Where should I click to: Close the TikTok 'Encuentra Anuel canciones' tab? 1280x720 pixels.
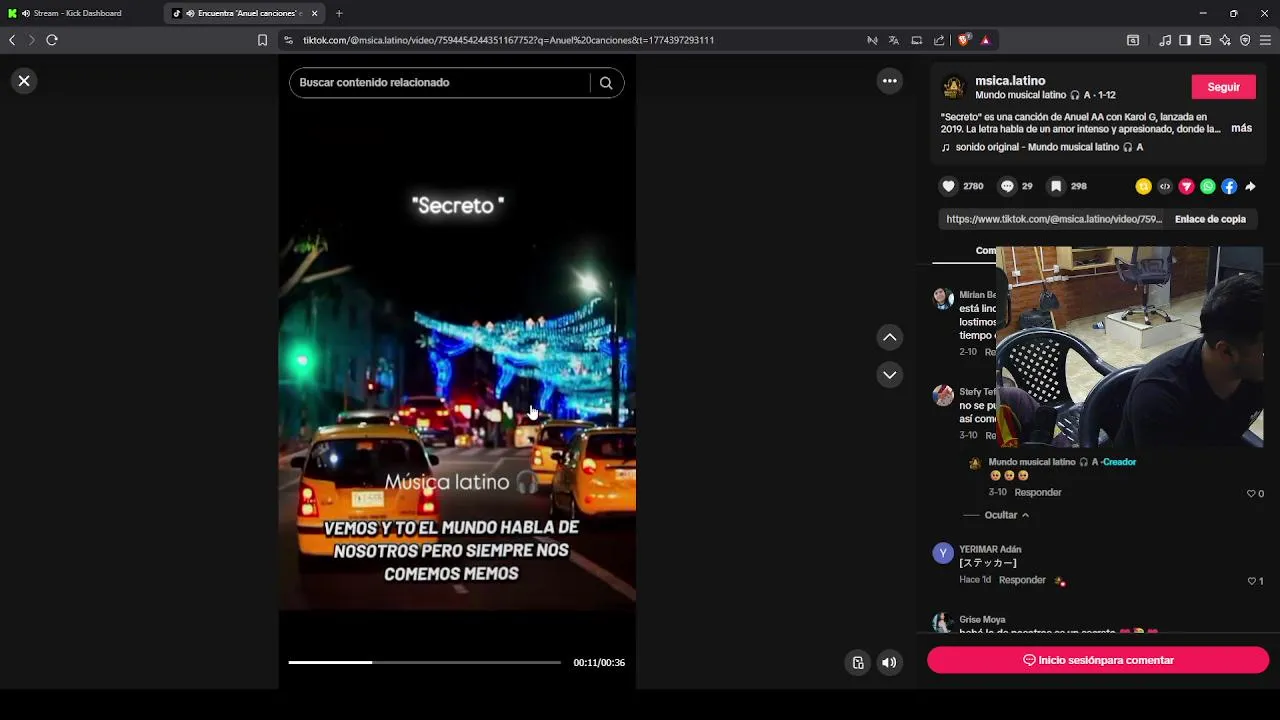click(x=314, y=13)
